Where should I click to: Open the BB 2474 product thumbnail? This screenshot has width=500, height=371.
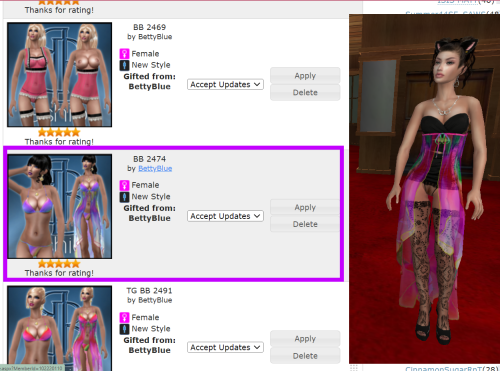59,206
